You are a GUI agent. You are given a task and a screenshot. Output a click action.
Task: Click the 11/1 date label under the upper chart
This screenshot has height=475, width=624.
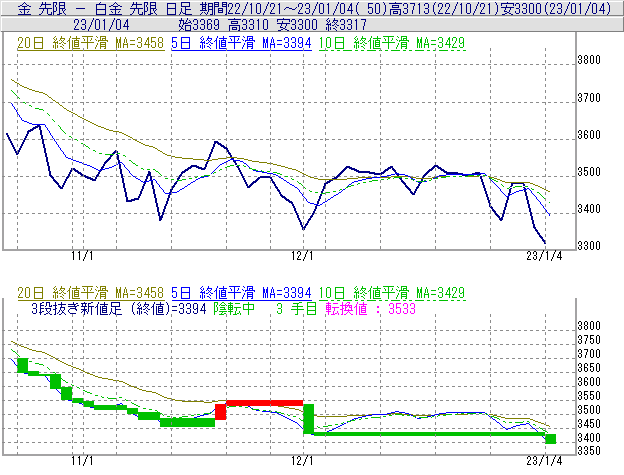[82, 256]
